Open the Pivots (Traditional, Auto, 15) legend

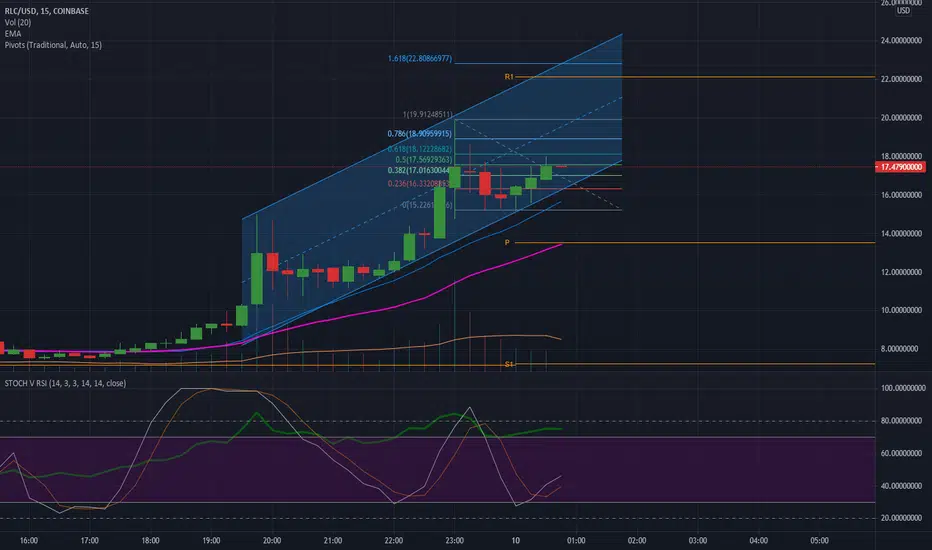pos(53,45)
